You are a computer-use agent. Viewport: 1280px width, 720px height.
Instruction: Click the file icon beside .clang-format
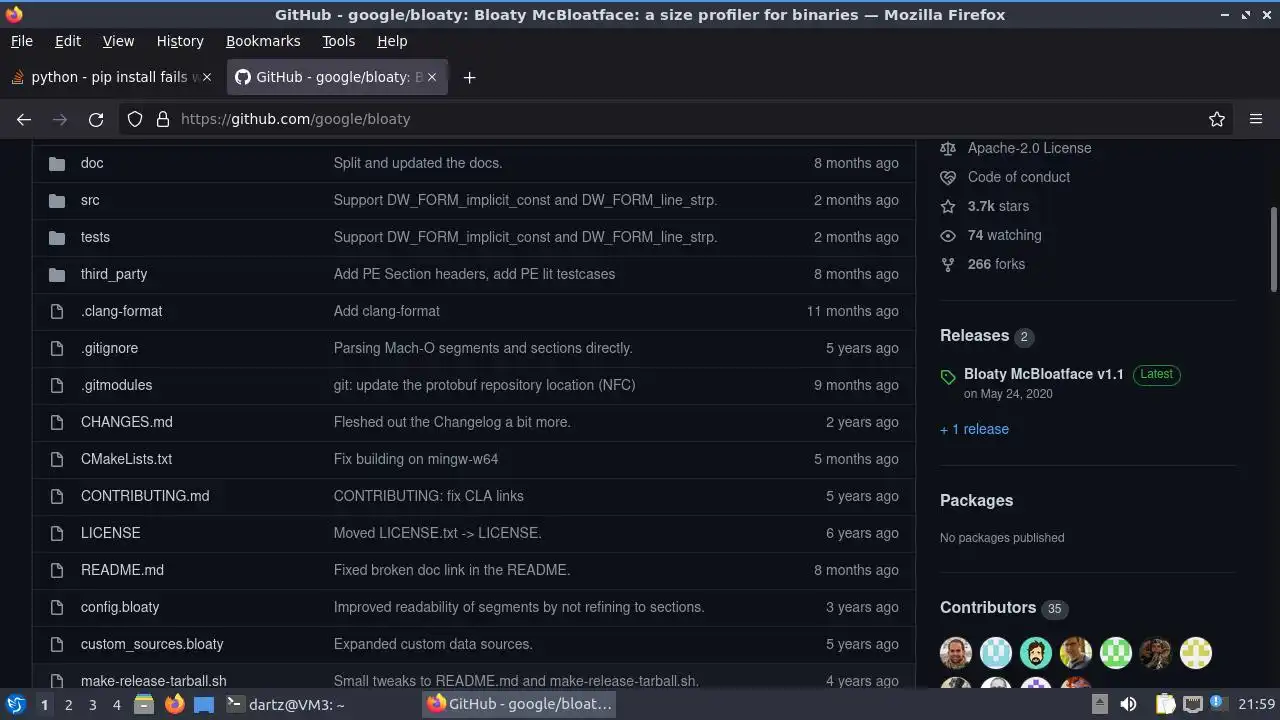tap(57, 311)
